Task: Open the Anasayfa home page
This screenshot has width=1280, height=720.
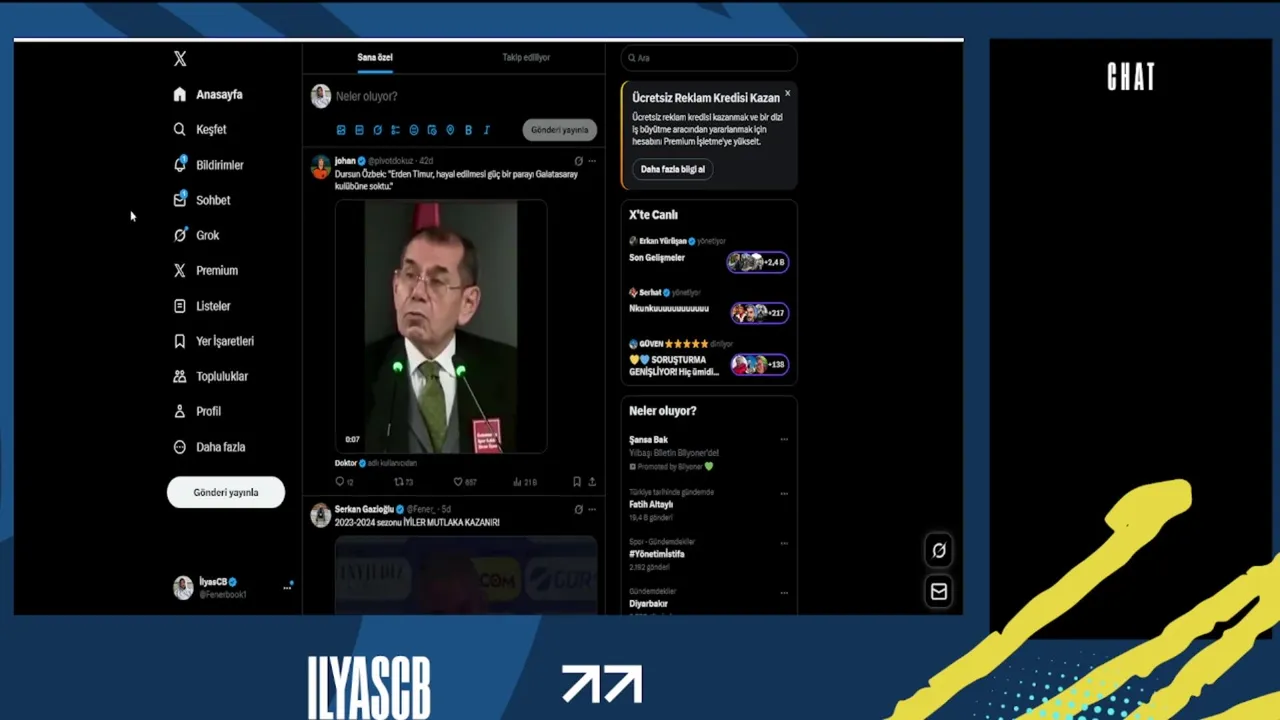Action: [x=208, y=94]
